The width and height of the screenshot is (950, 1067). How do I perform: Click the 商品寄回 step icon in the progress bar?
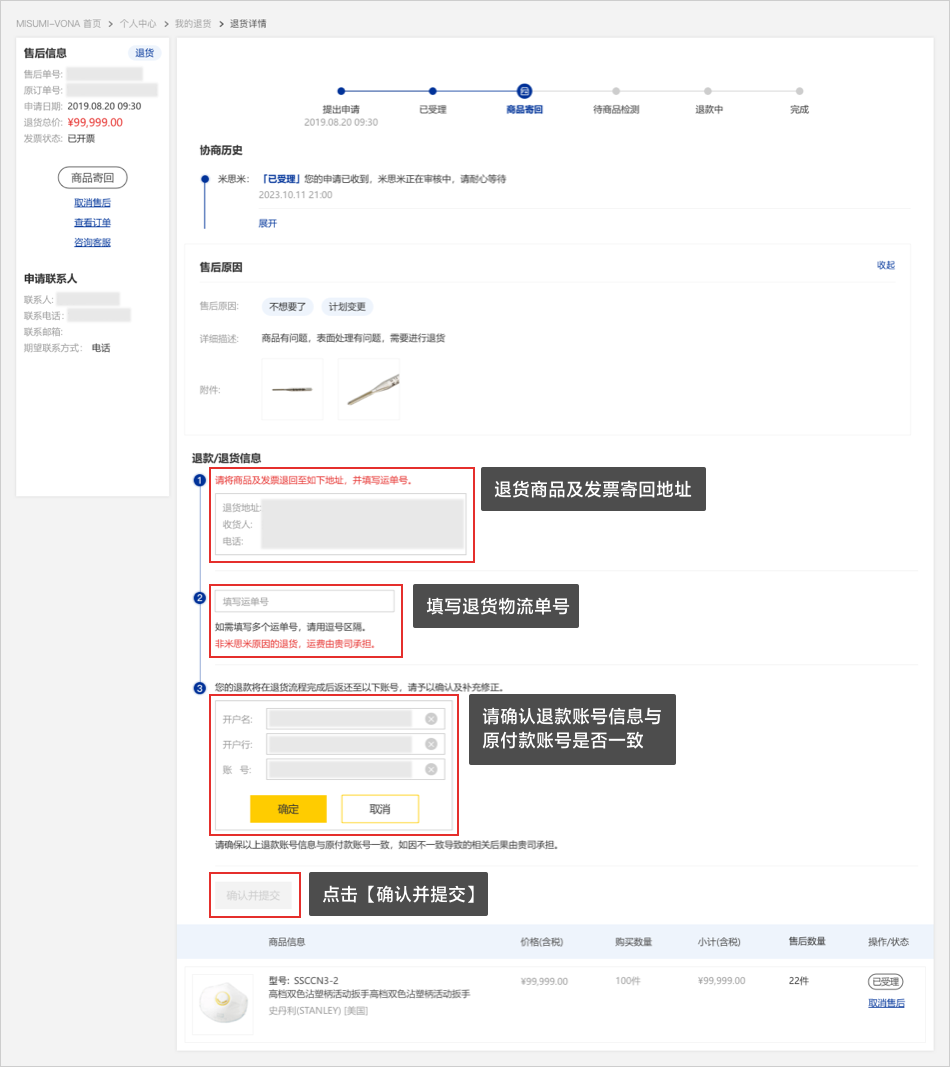tap(524, 91)
